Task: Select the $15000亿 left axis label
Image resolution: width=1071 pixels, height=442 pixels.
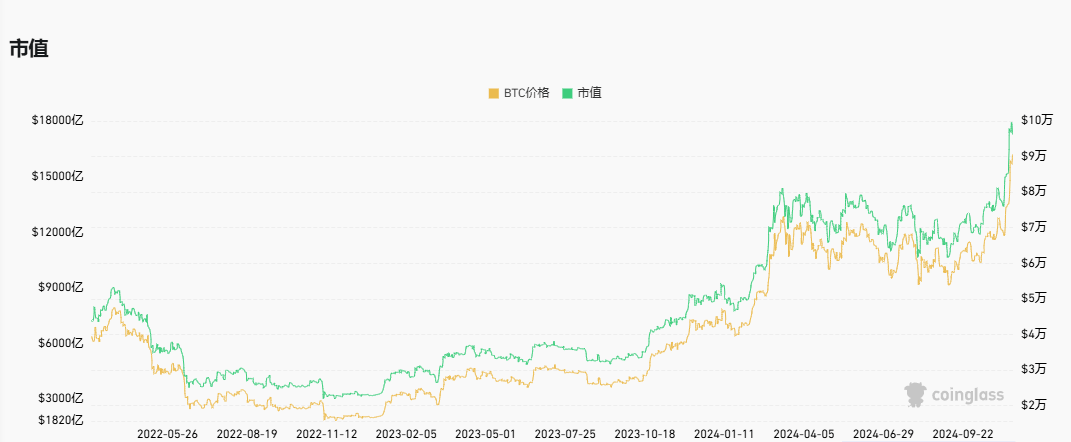Action: [x=58, y=176]
